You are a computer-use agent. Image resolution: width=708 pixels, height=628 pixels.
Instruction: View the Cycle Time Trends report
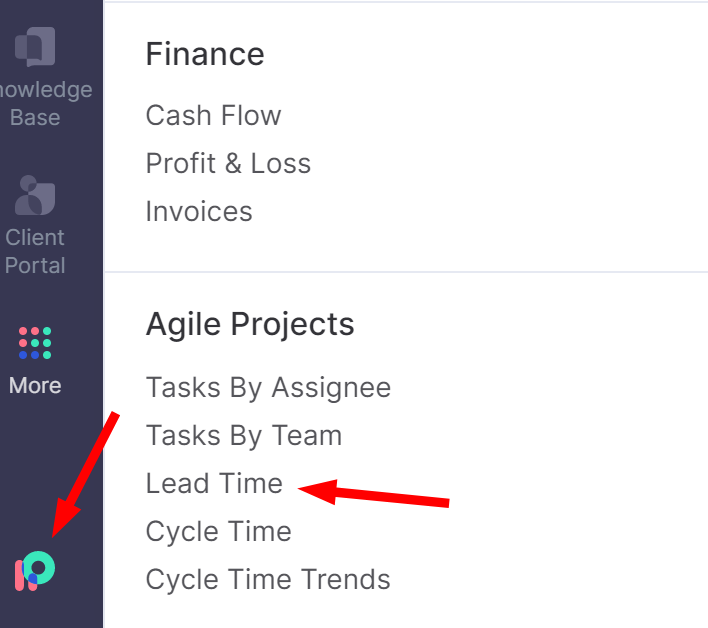pyautogui.click(x=268, y=579)
